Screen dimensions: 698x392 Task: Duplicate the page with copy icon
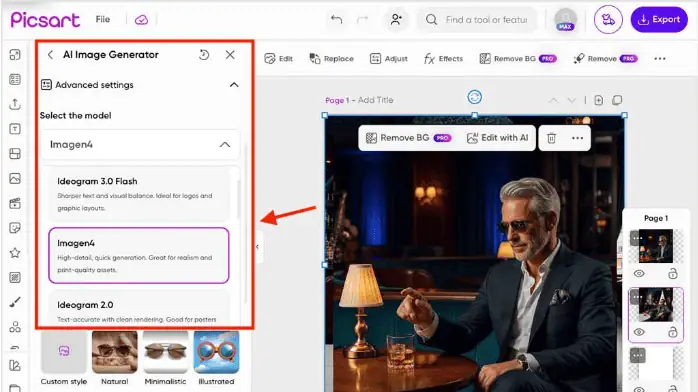click(617, 100)
